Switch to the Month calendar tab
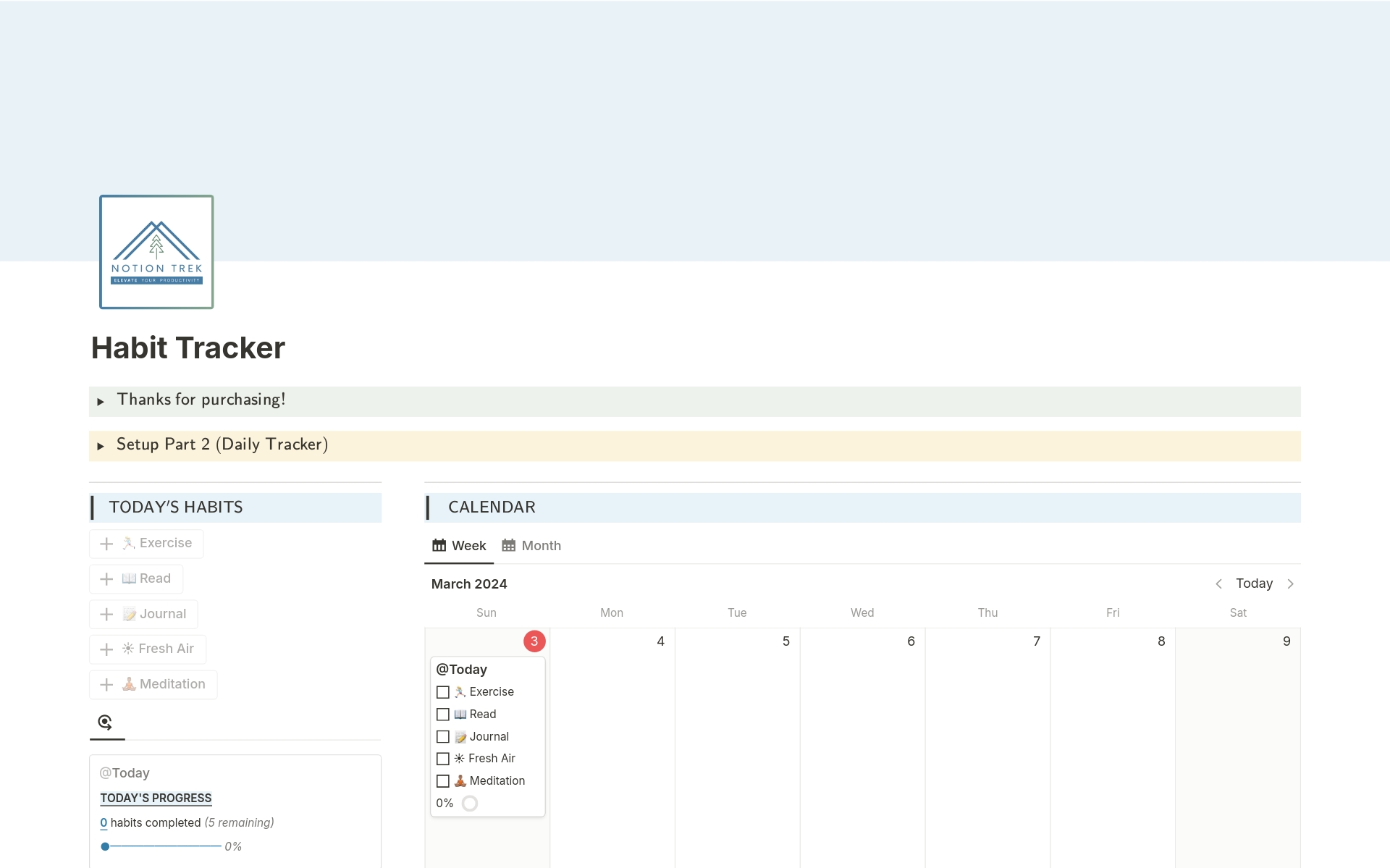Viewport: 1390px width, 868px height. point(531,546)
